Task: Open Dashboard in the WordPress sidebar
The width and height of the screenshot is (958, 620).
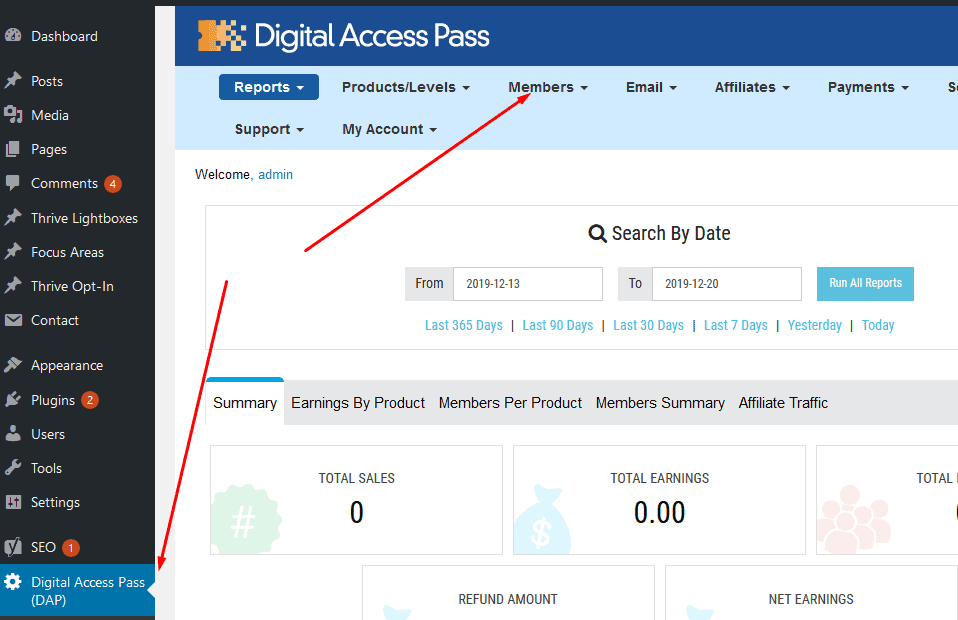Action: coord(64,36)
